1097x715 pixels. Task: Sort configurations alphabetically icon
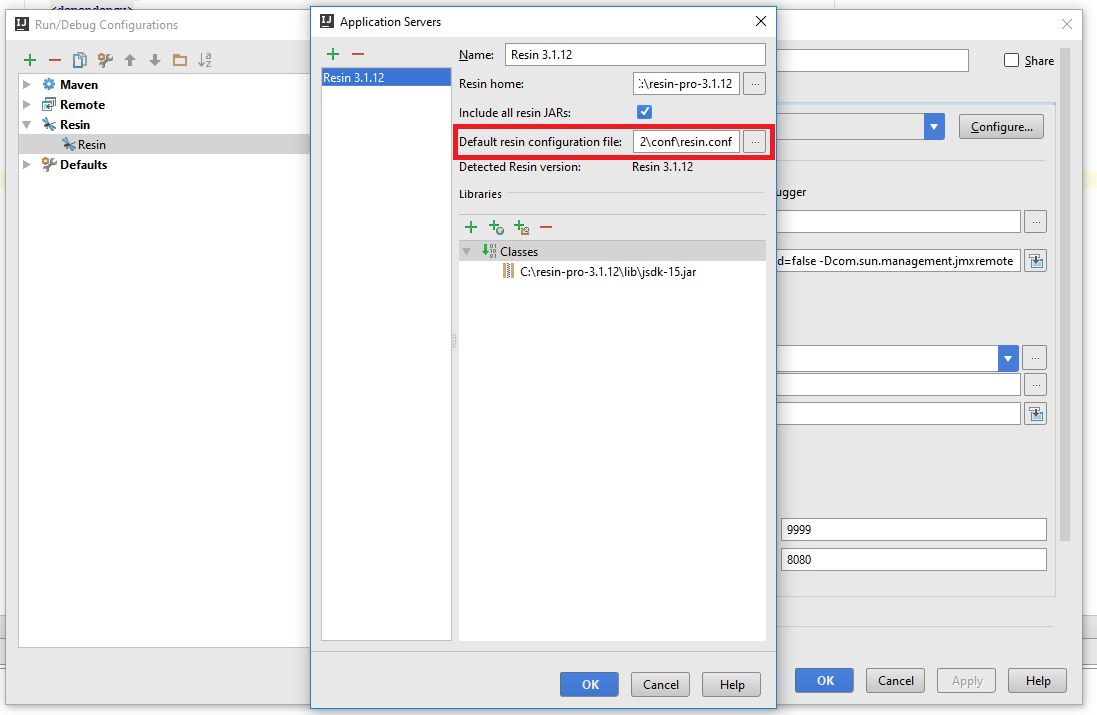204,60
